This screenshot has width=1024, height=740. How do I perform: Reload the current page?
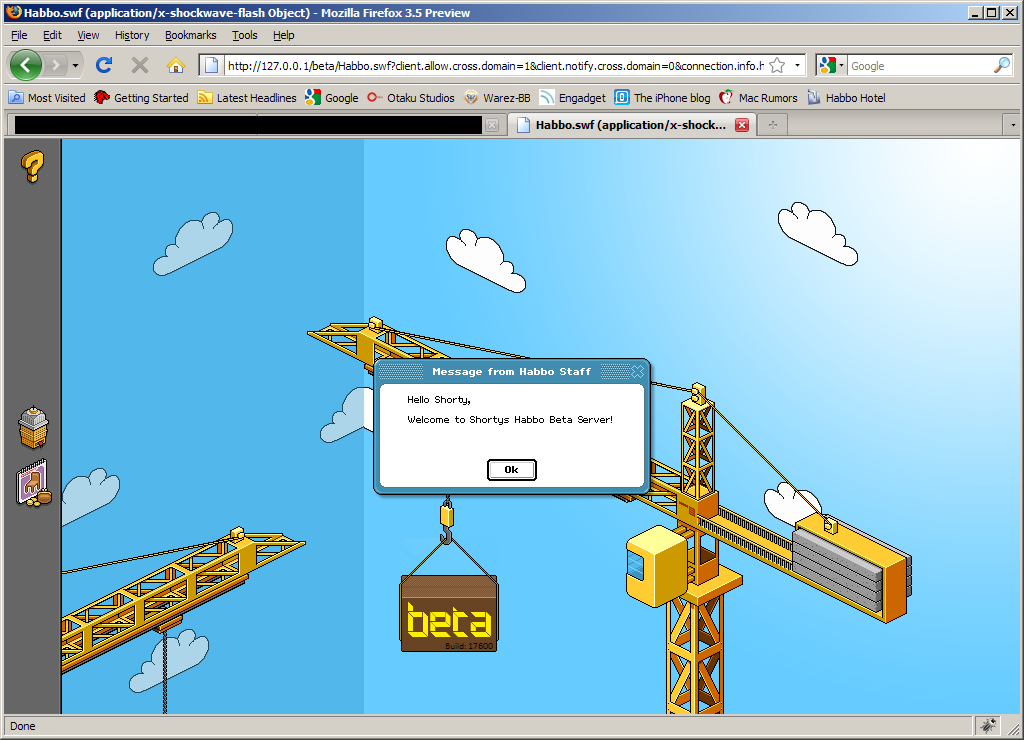(x=104, y=65)
